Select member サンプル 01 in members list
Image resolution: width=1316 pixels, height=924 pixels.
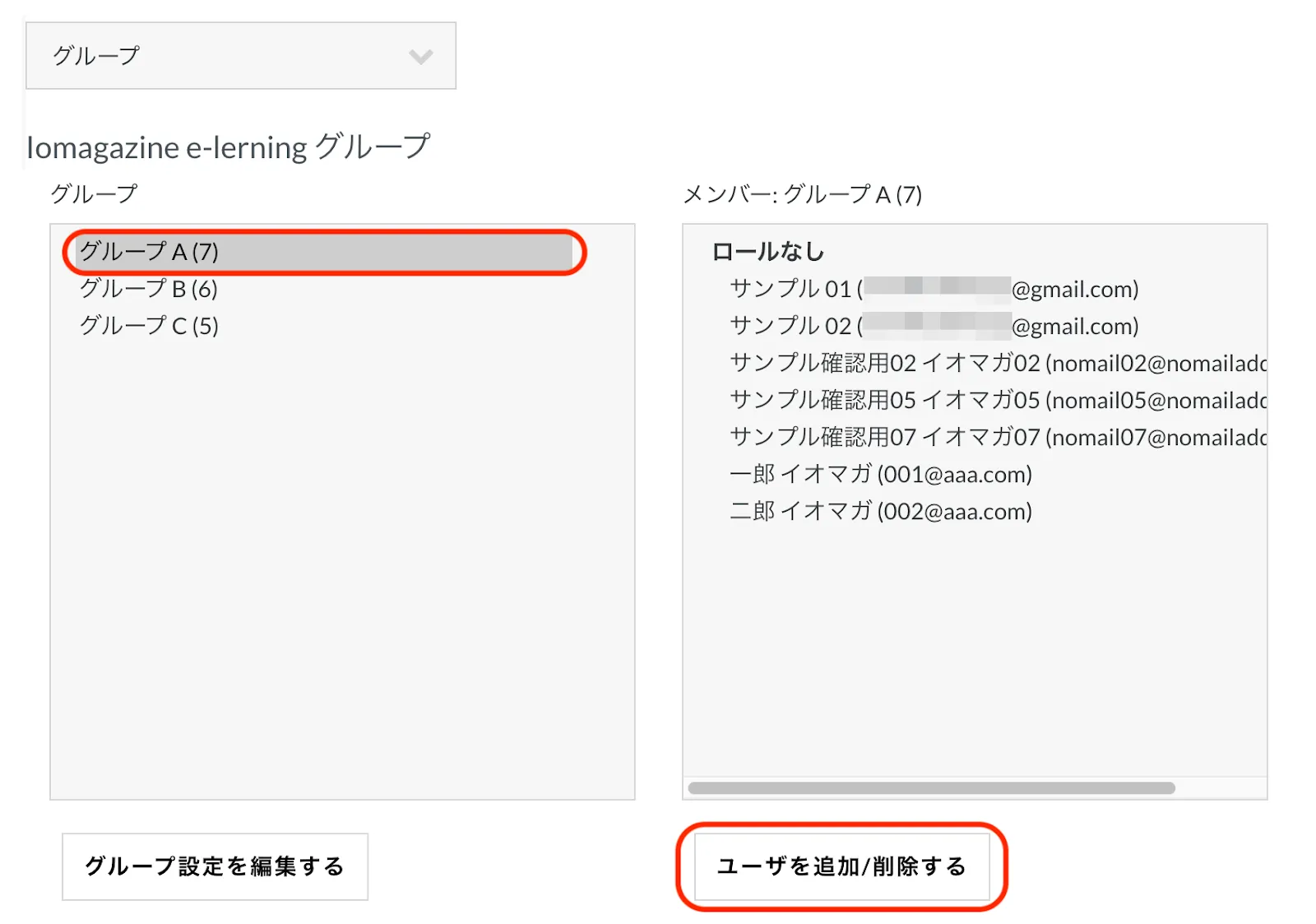(x=934, y=289)
